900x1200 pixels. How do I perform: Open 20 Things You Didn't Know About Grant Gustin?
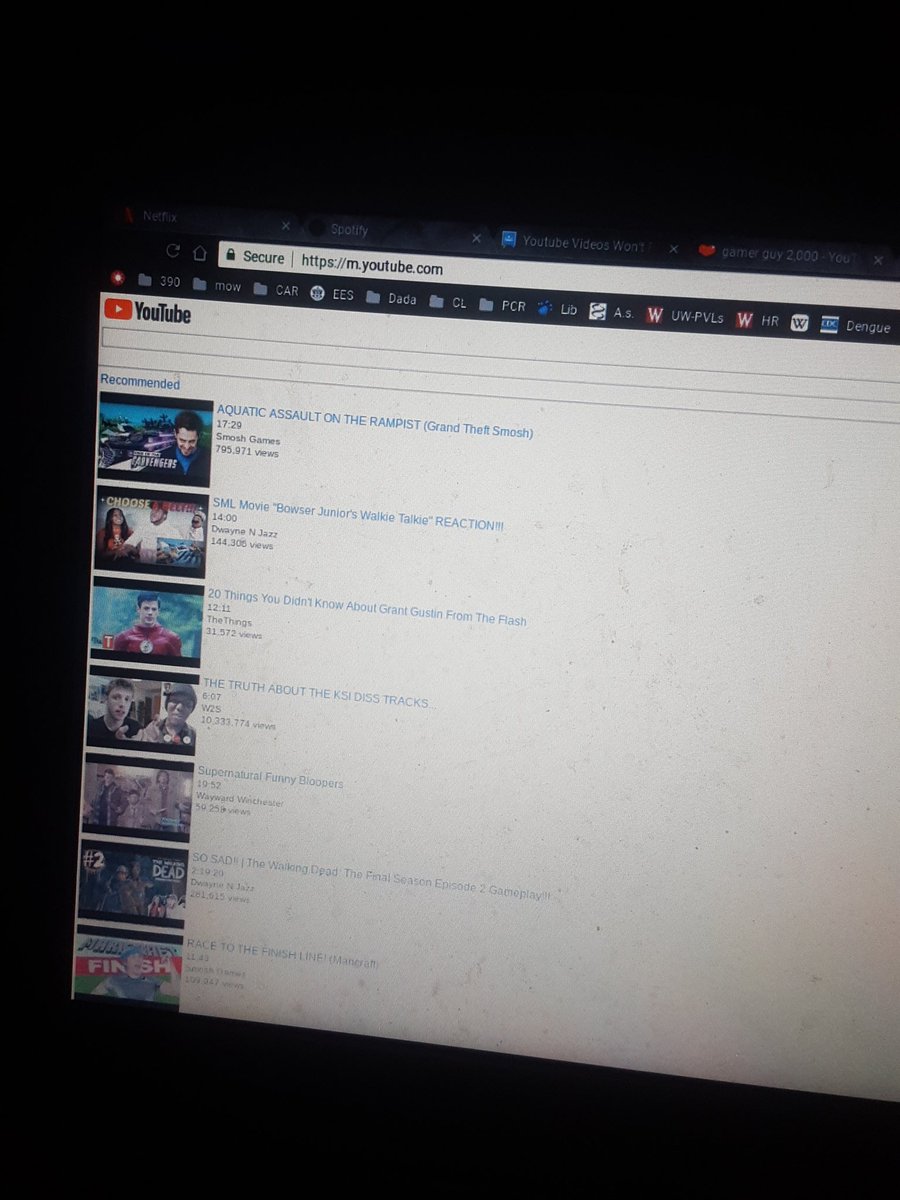click(x=367, y=607)
